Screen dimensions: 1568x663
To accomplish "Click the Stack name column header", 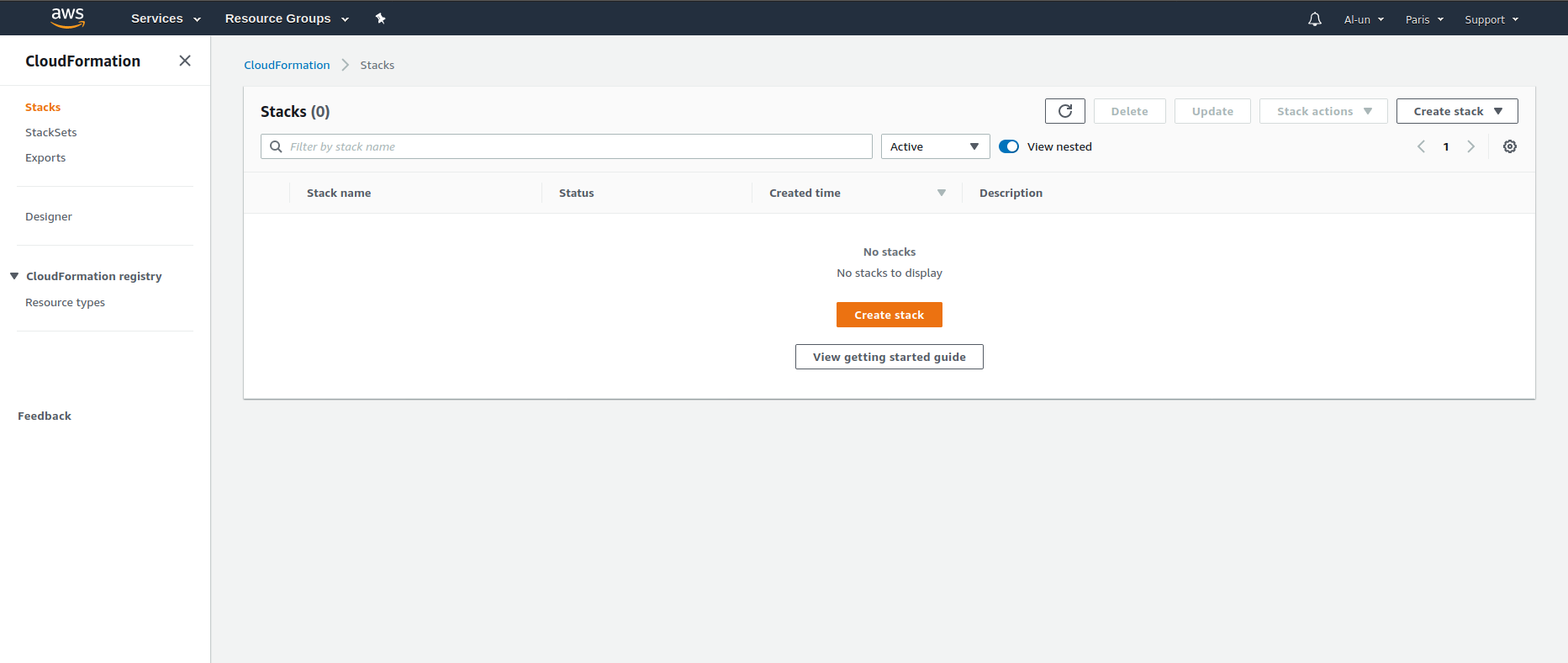I will point(339,193).
